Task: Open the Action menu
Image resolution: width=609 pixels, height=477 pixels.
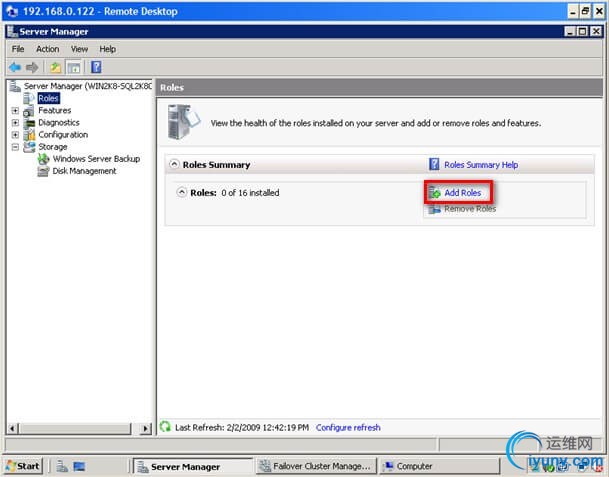Action: (x=47, y=49)
